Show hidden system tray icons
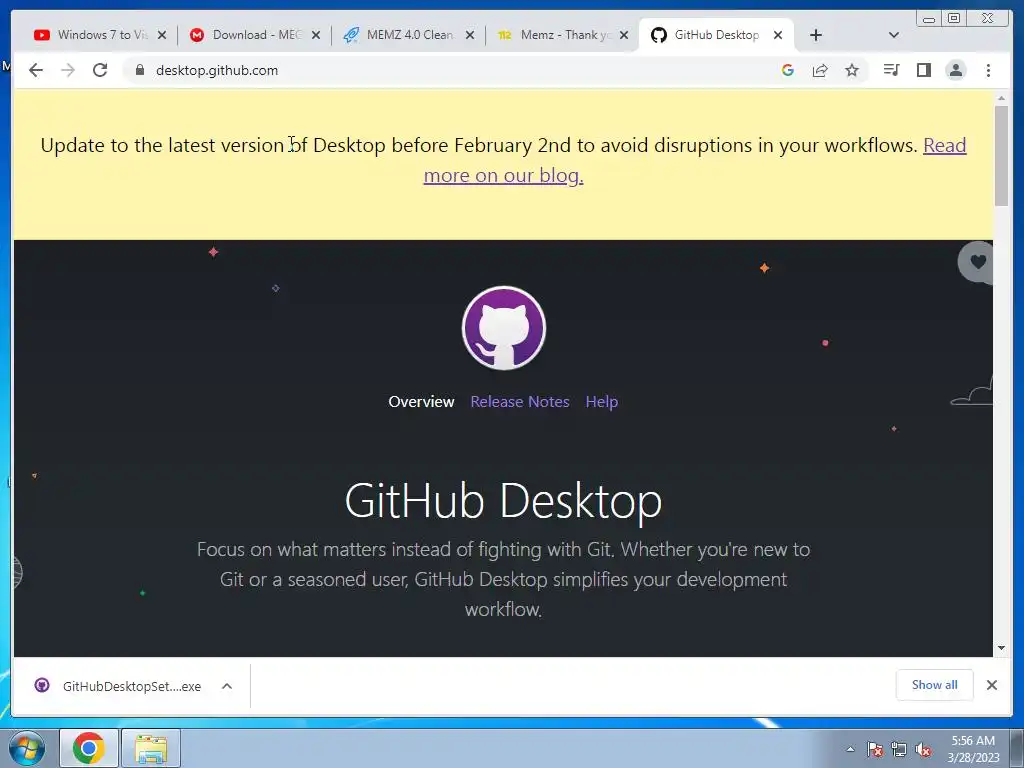This screenshot has height=768, width=1024. (850, 749)
